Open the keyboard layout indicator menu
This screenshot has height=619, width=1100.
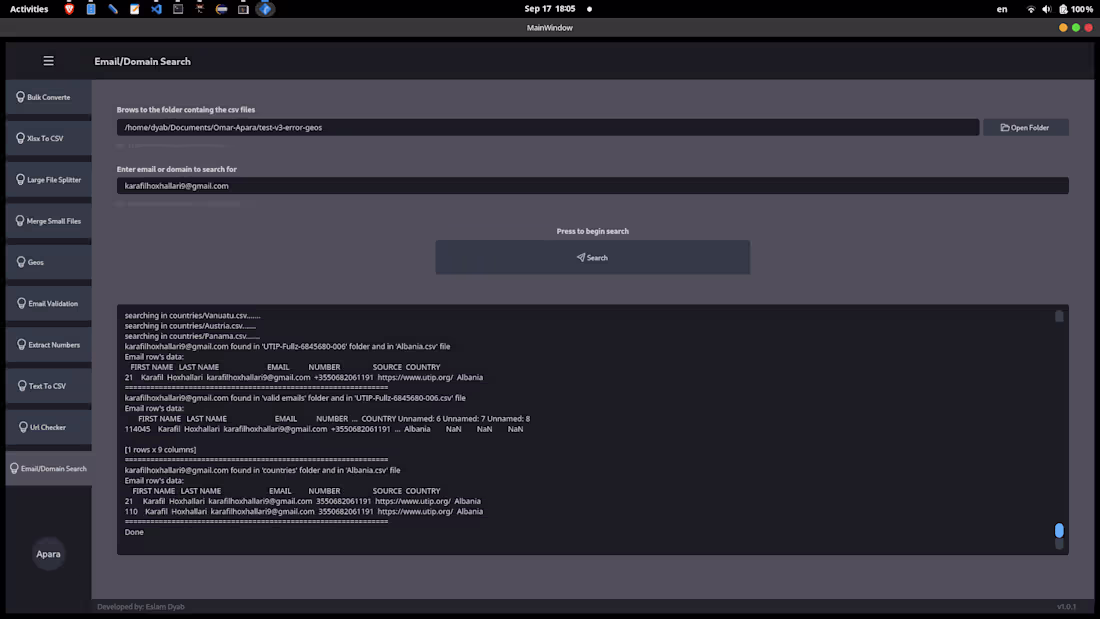[1001, 9]
